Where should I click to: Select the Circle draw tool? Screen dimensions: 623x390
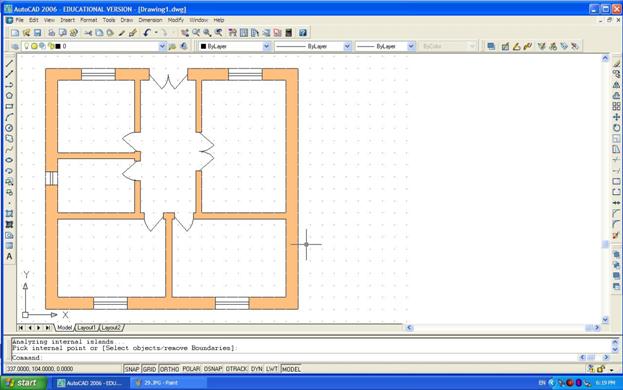(9, 128)
